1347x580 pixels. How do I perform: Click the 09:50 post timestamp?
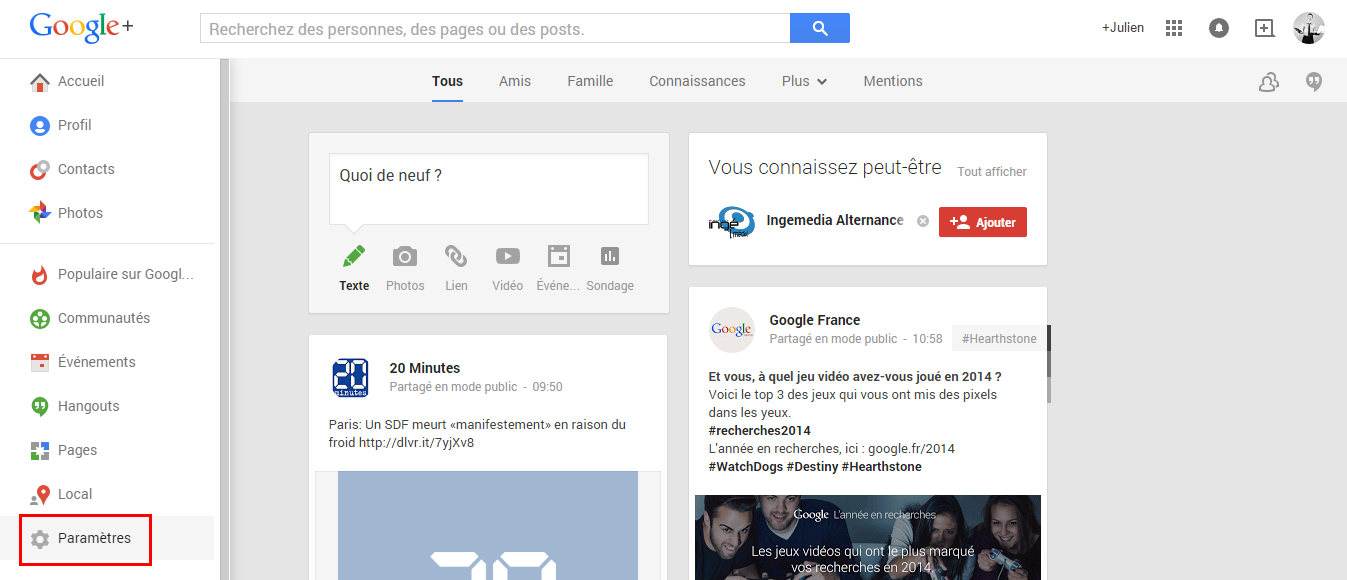pyautogui.click(x=547, y=387)
